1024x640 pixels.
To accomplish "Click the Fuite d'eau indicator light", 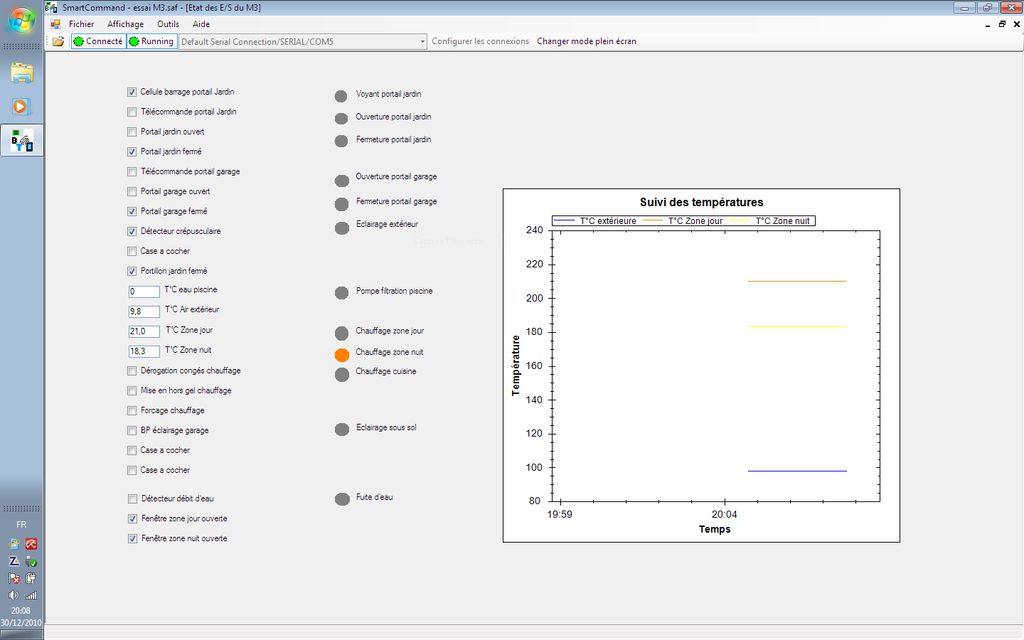I will [x=341, y=499].
